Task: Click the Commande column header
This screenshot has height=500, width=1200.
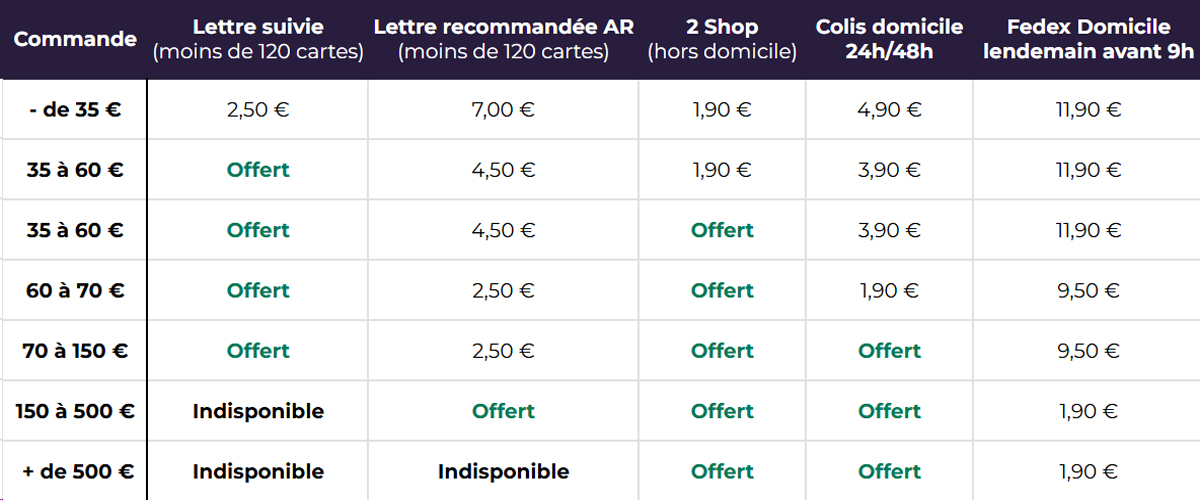Action: pos(75,40)
